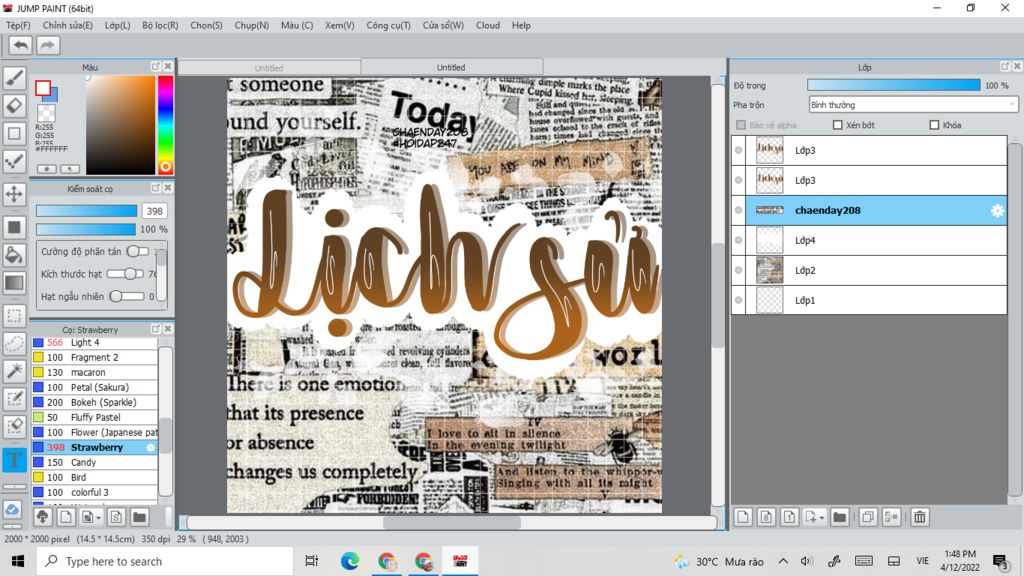Click the cloud sync icon in toolbar

(x=12, y=509)
